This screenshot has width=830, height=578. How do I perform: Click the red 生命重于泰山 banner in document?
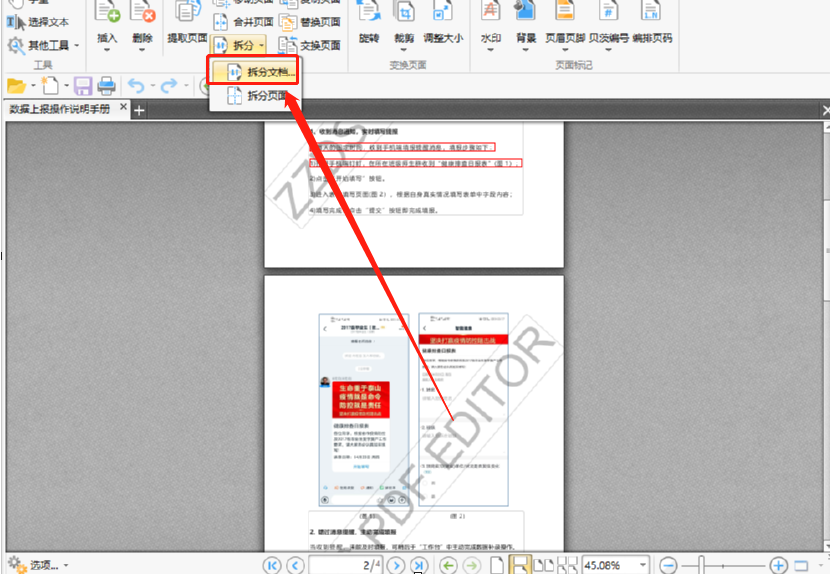click(360, 400)
